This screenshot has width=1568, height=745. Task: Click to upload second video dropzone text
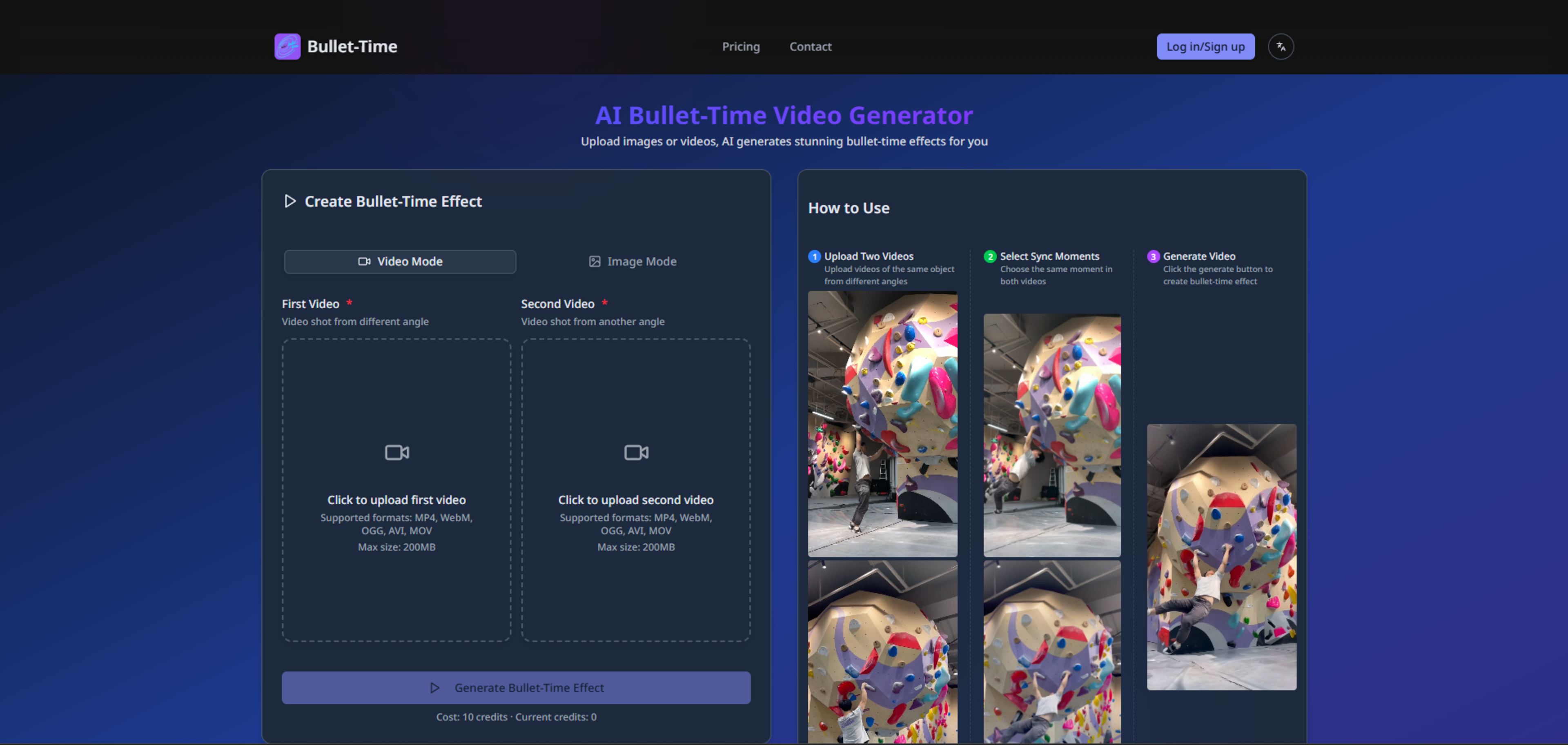tap(635, 500)
